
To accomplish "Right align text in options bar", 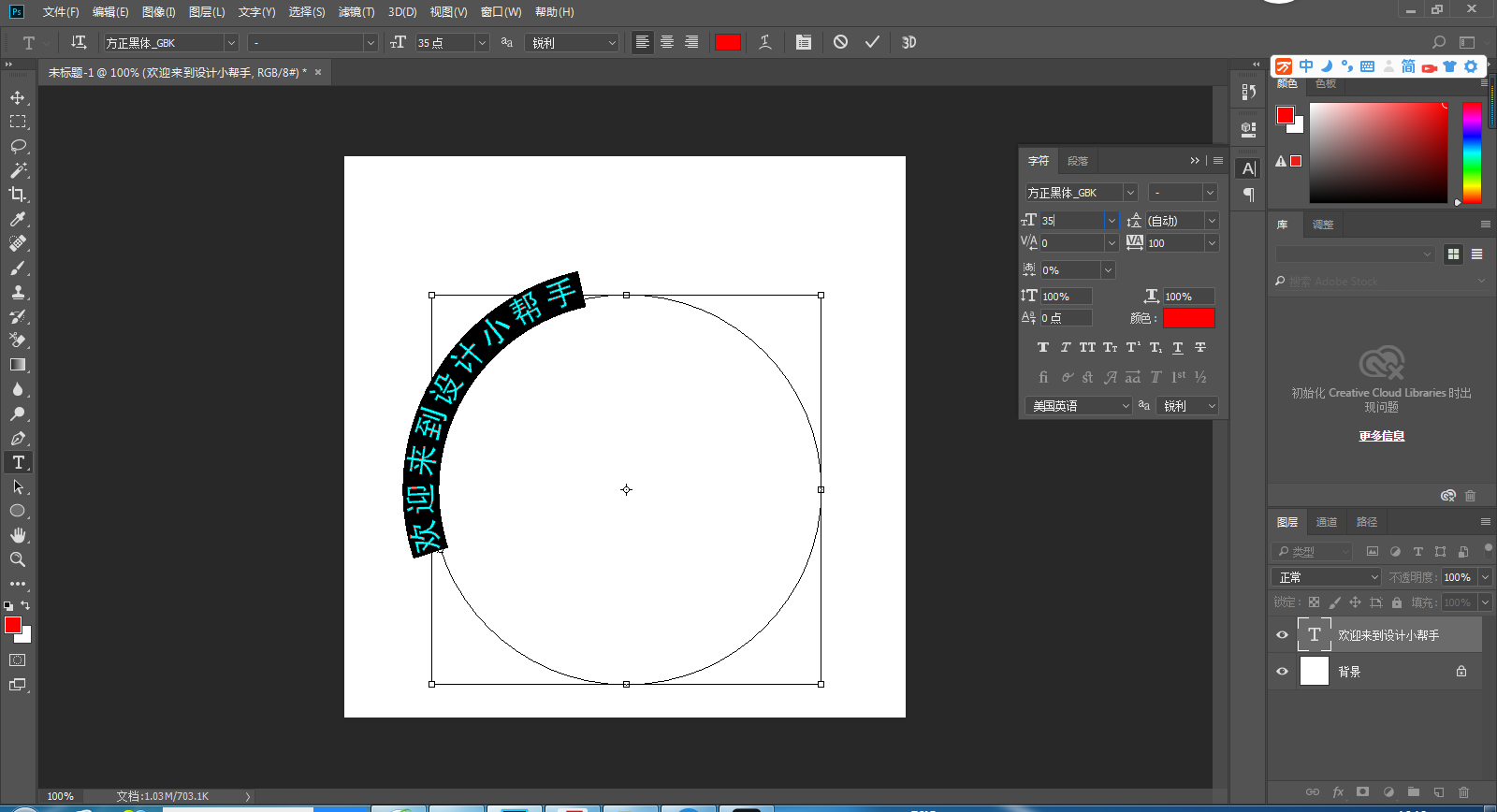I will [691, 42].
